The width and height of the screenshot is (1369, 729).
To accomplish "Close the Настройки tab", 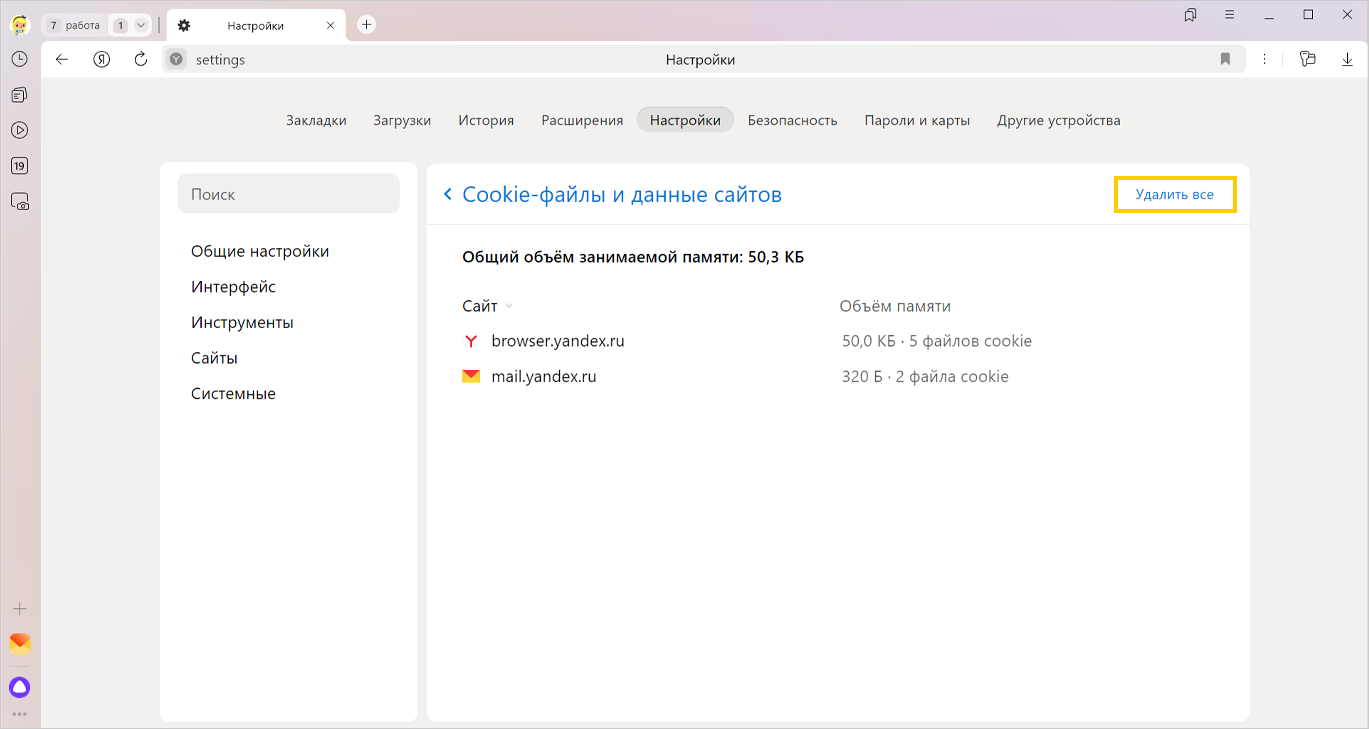I will [x=331, y=26].
